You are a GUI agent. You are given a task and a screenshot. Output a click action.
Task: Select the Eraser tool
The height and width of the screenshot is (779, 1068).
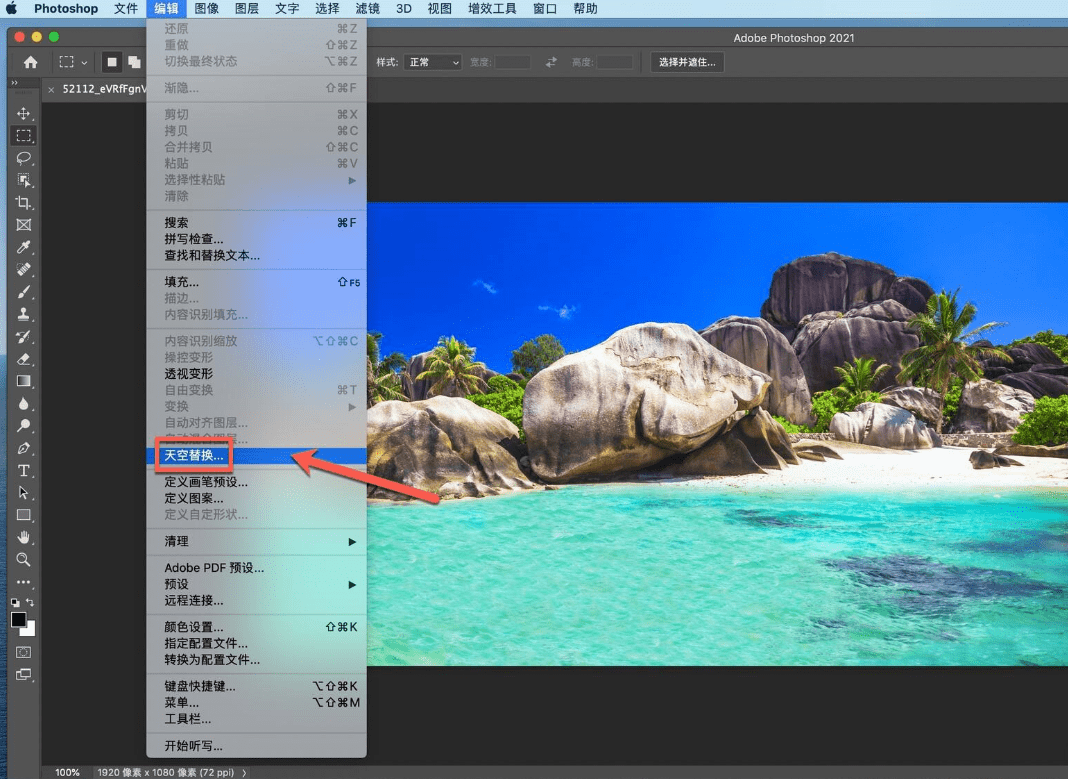click(23, 359)
